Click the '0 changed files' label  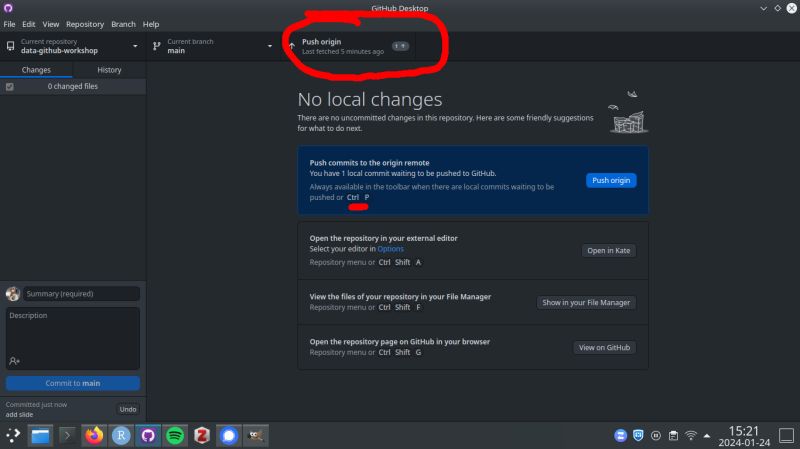72,87
